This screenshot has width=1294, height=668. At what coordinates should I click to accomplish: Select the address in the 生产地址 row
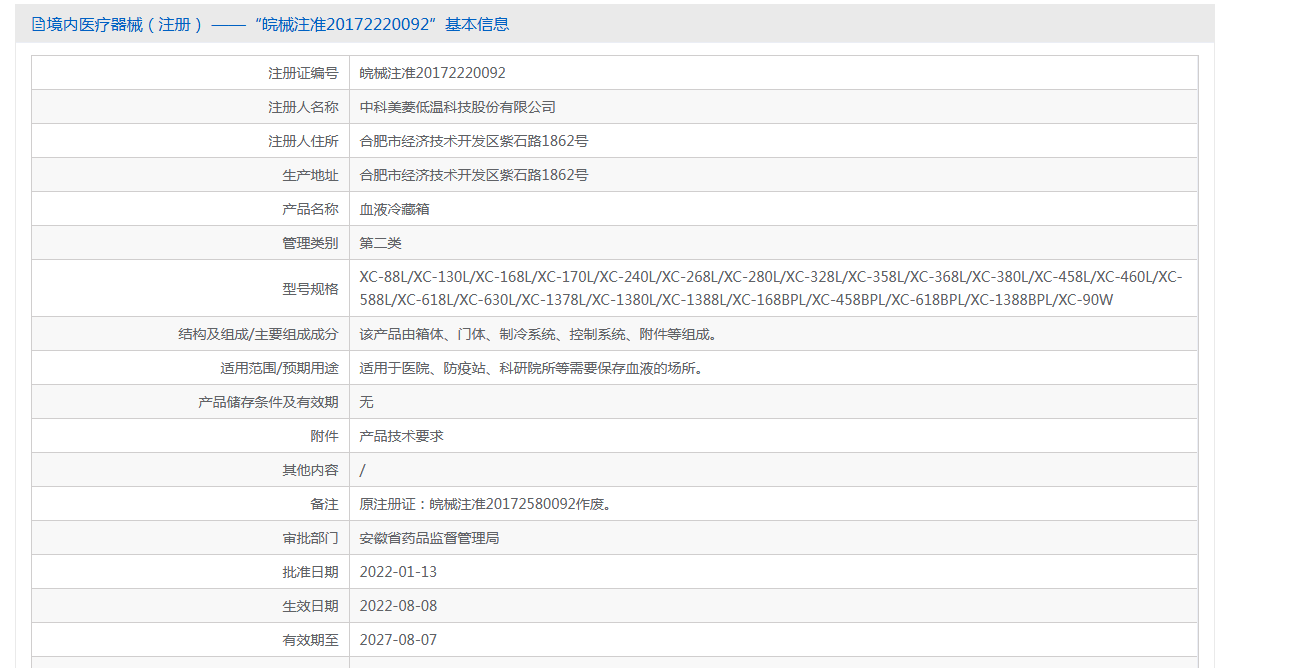(x=474, y=175)
